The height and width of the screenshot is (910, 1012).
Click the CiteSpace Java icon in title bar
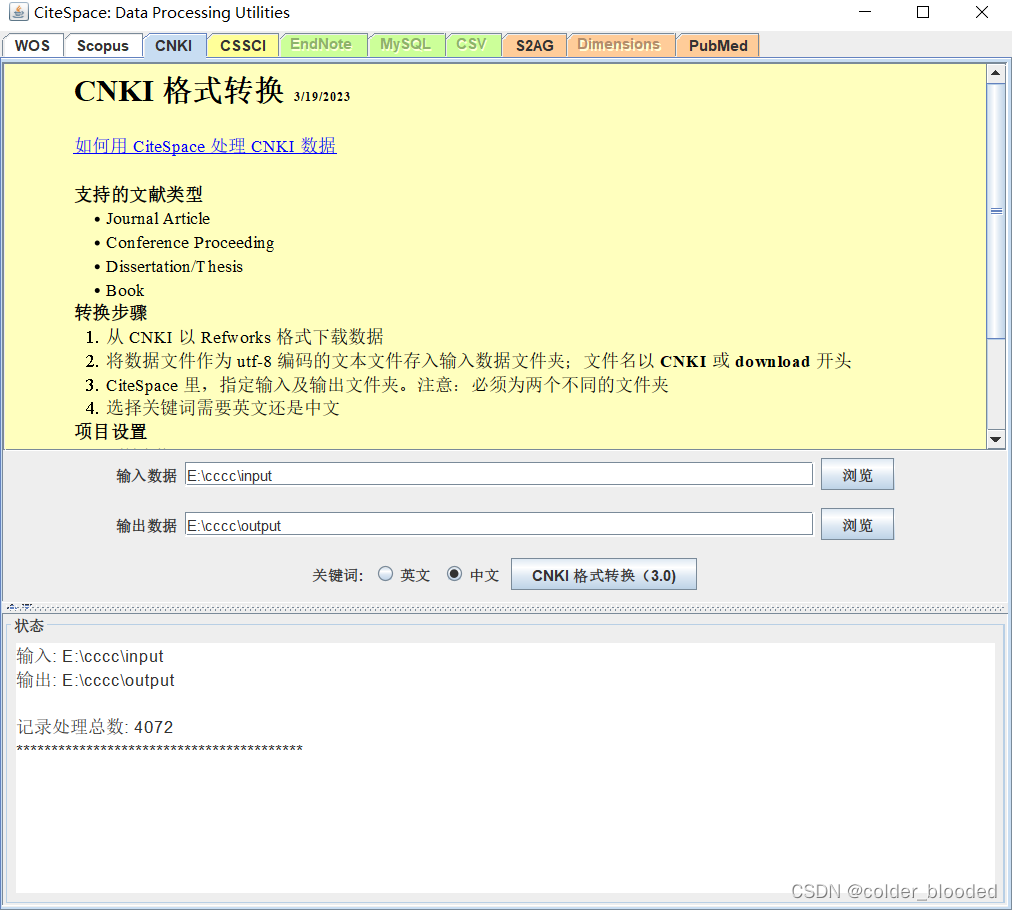coord(18,12)
